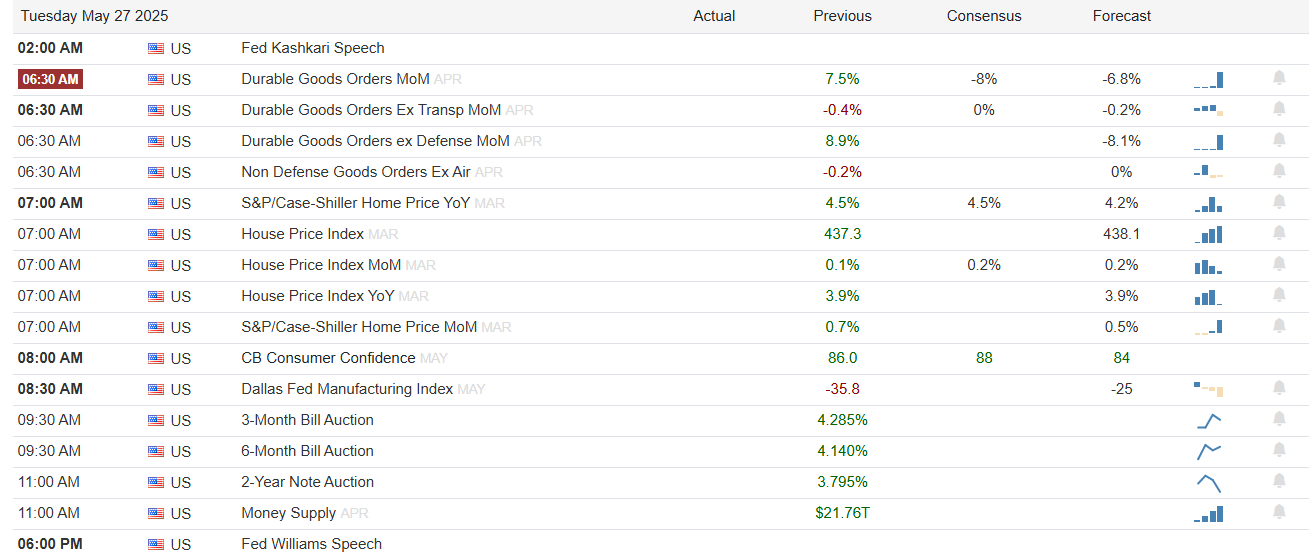The image size is (1309, 557).
Task: Click the Money Supply bar chart icon
Action: (1208, 514)
